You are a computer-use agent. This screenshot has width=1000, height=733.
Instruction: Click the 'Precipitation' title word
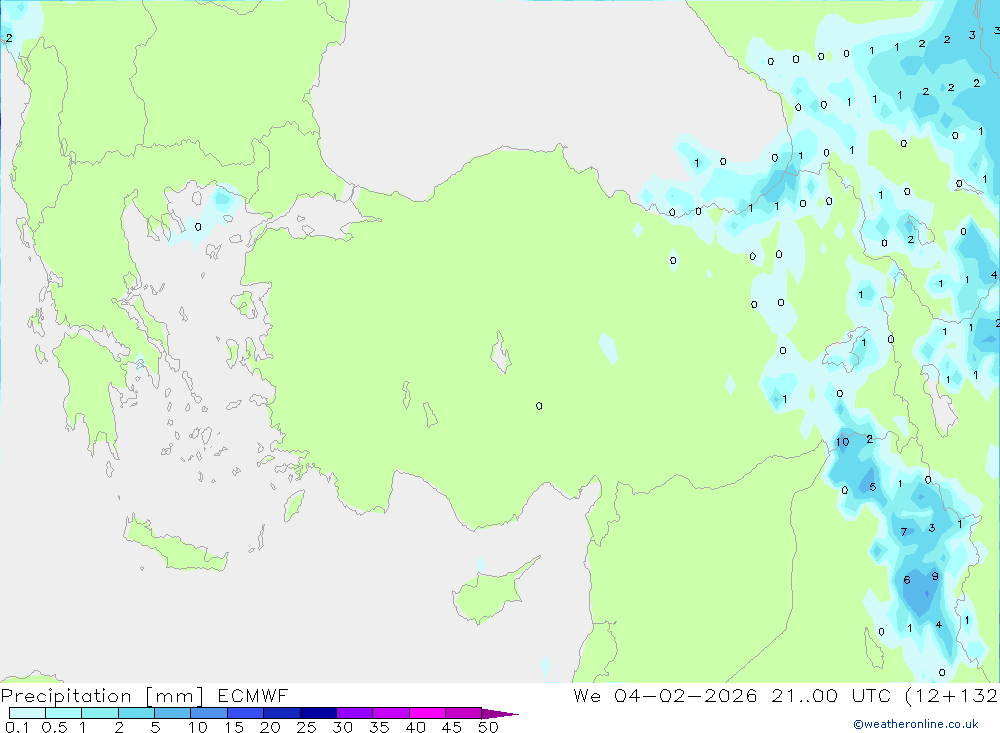click(66, 695)
